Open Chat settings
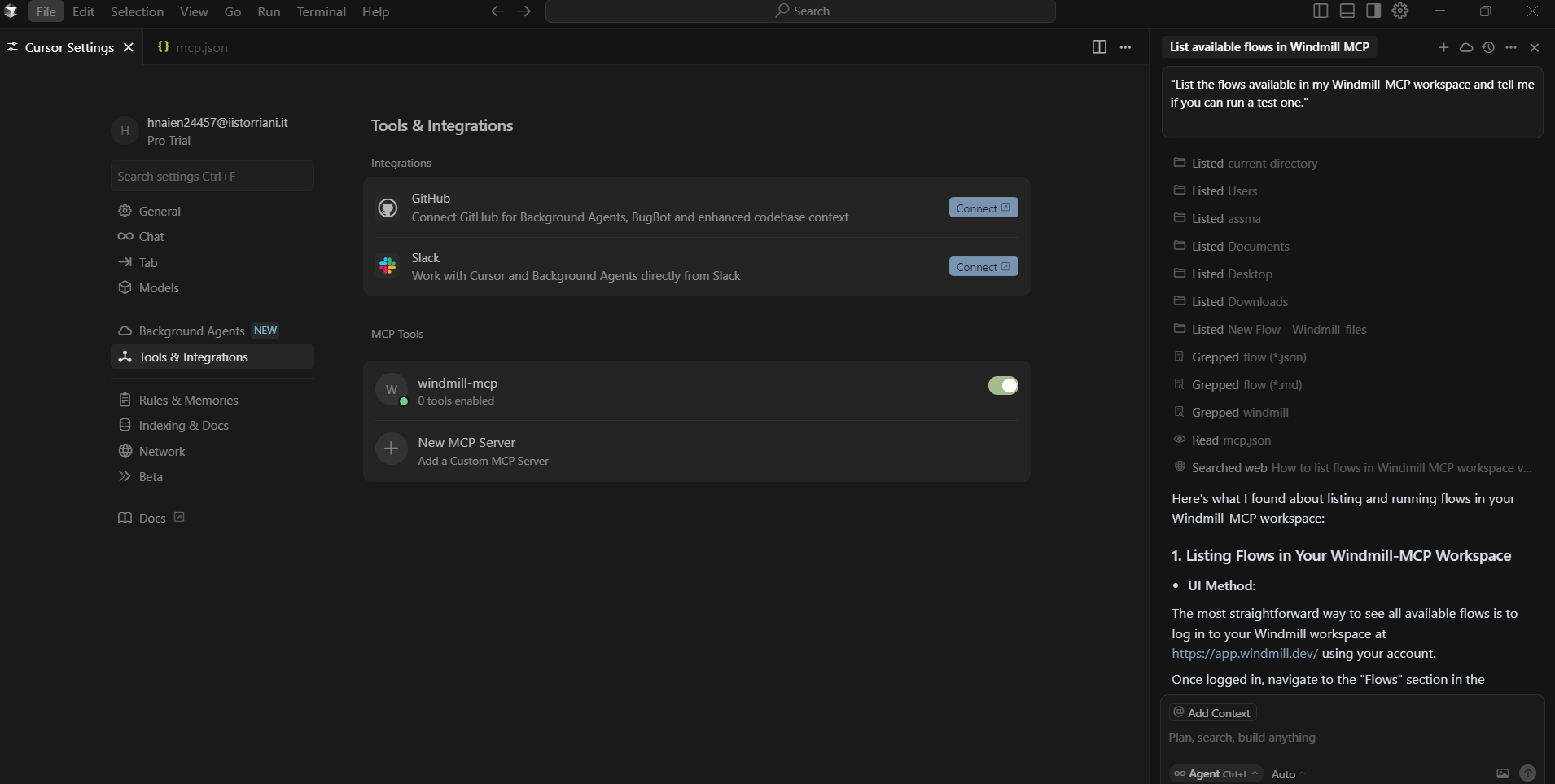This screenshot has width=1555, height=784. 212,236
